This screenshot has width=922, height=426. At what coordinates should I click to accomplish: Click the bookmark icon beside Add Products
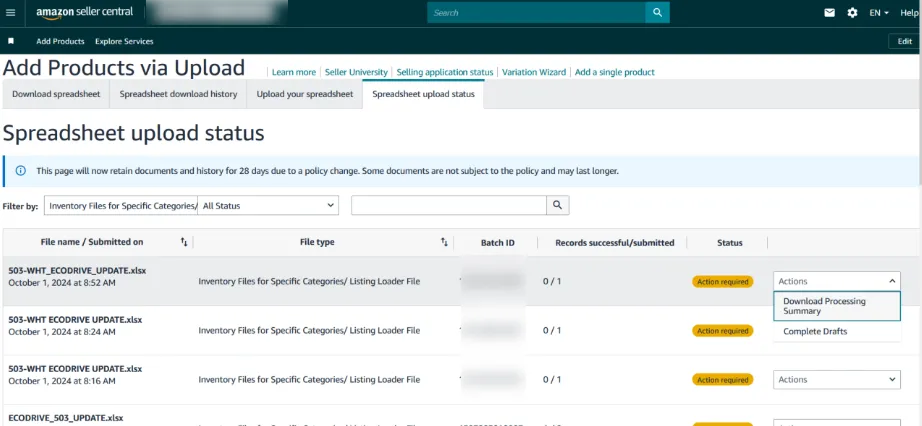point(11,41)
